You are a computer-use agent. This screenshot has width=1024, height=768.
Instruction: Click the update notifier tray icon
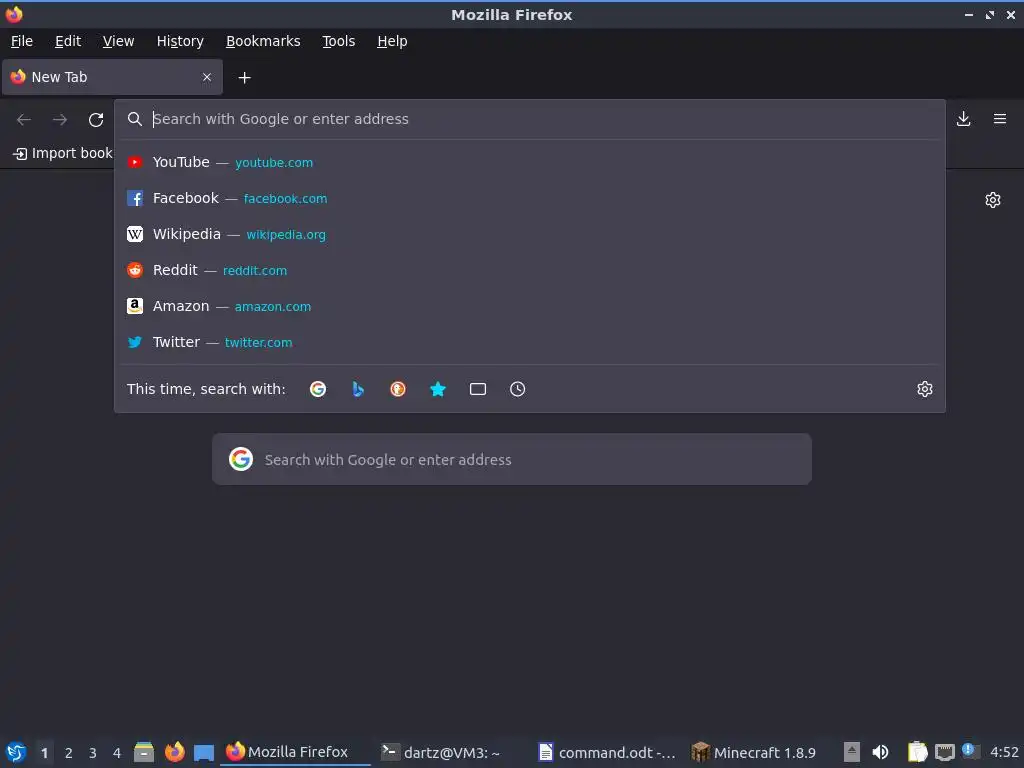970,751
